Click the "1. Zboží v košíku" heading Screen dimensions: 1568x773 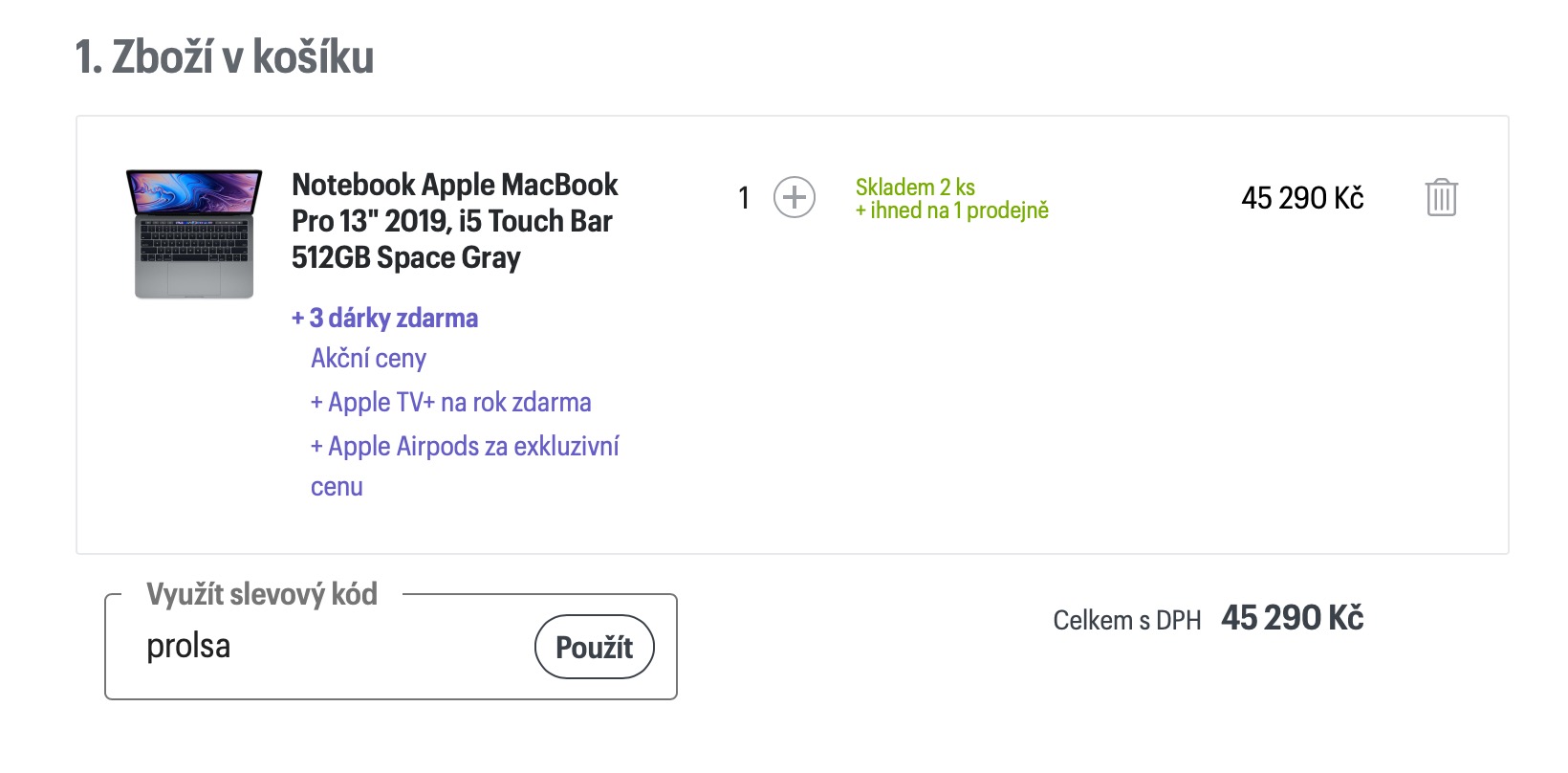click(225, 57)
